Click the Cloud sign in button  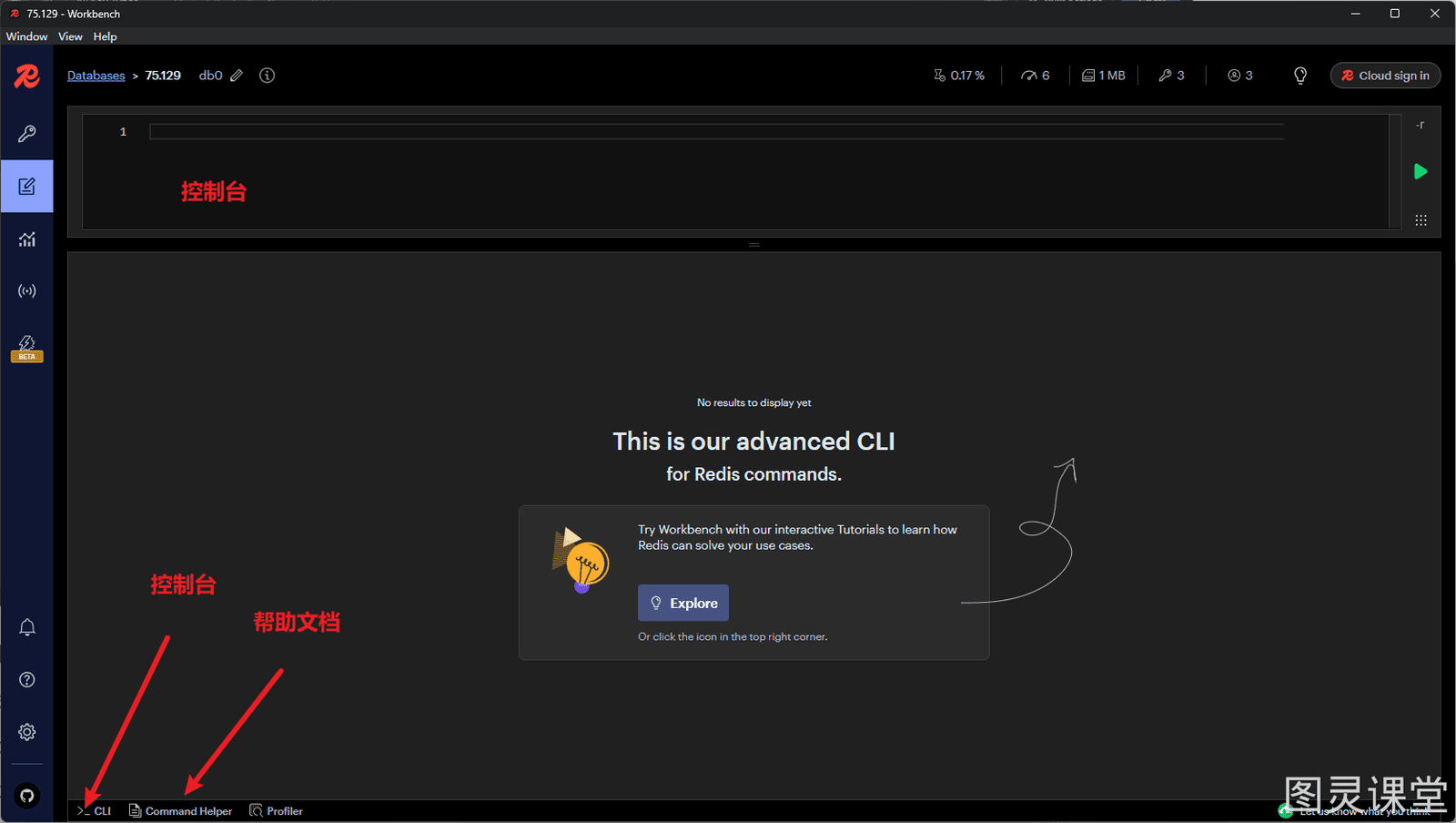pos(1385,76)
